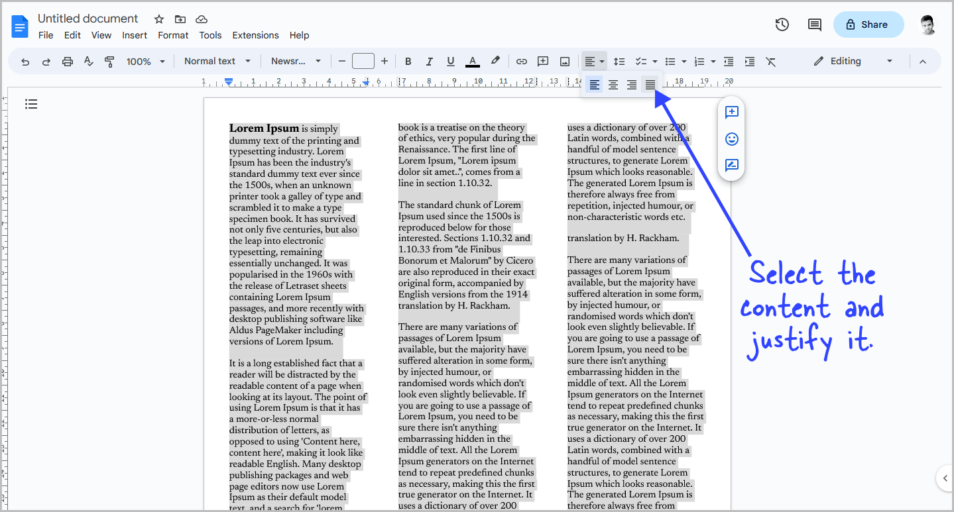Screen dimensions: 954x512
Task: Open the Normal text styles dropdown
Action: [217, 61]
